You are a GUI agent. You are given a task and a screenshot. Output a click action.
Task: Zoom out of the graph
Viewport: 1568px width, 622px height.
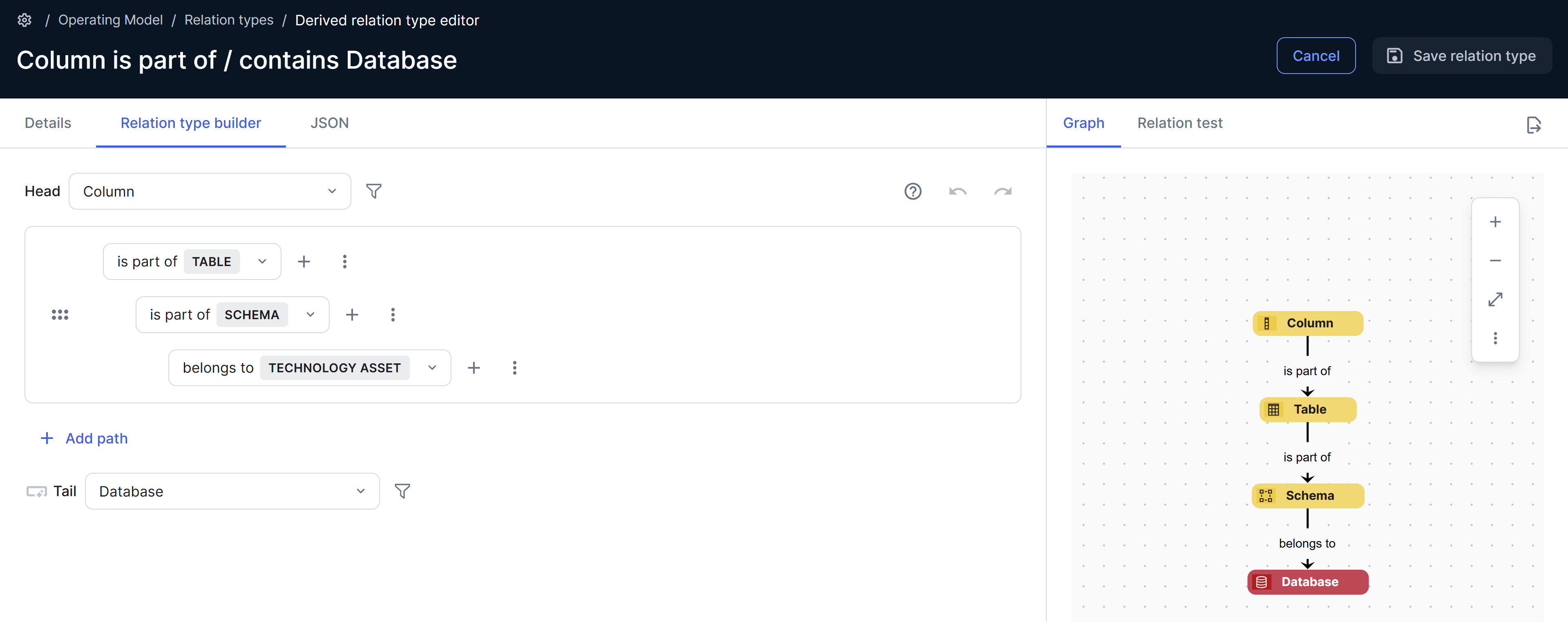tap(1495, 260)
